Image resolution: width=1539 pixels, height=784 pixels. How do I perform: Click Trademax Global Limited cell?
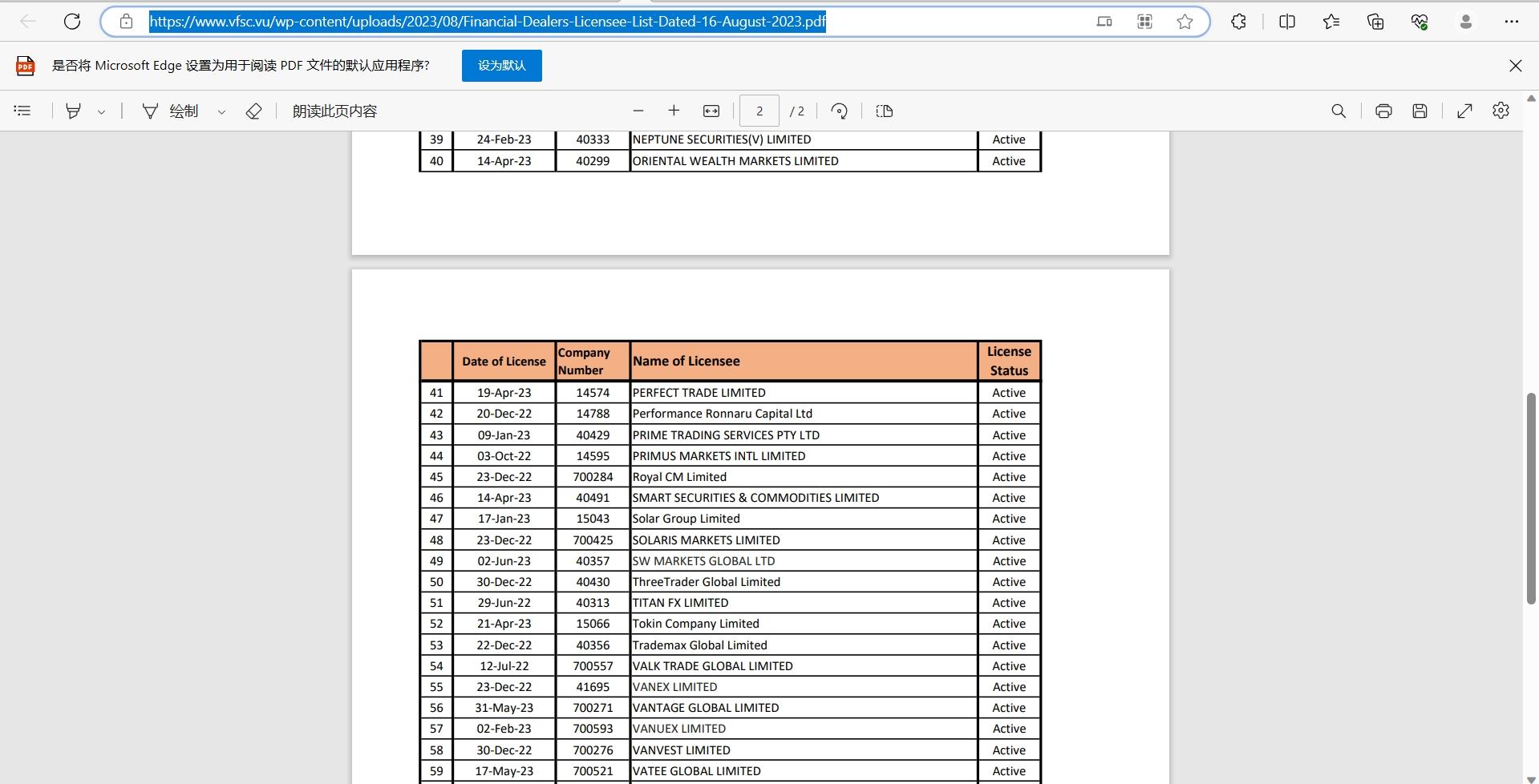click(x=804, y=645)
